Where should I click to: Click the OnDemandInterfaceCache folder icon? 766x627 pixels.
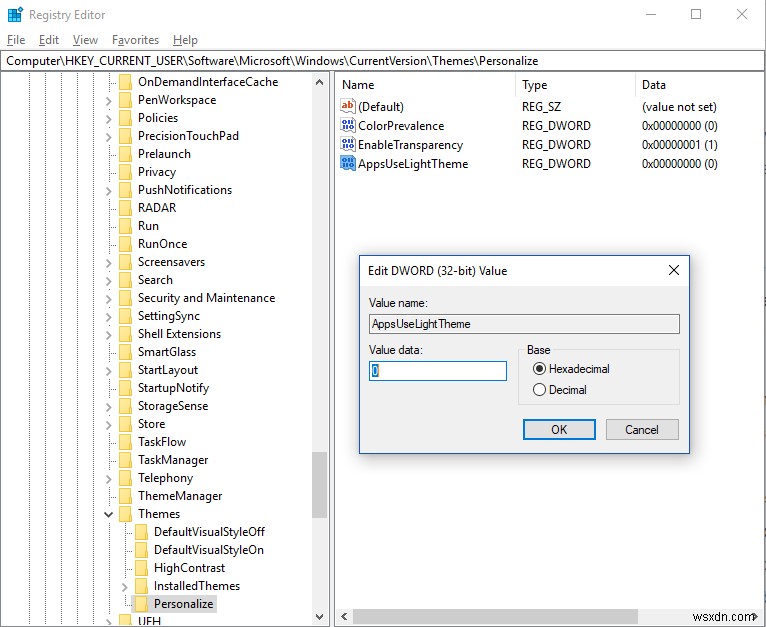[x=126, y=82]
